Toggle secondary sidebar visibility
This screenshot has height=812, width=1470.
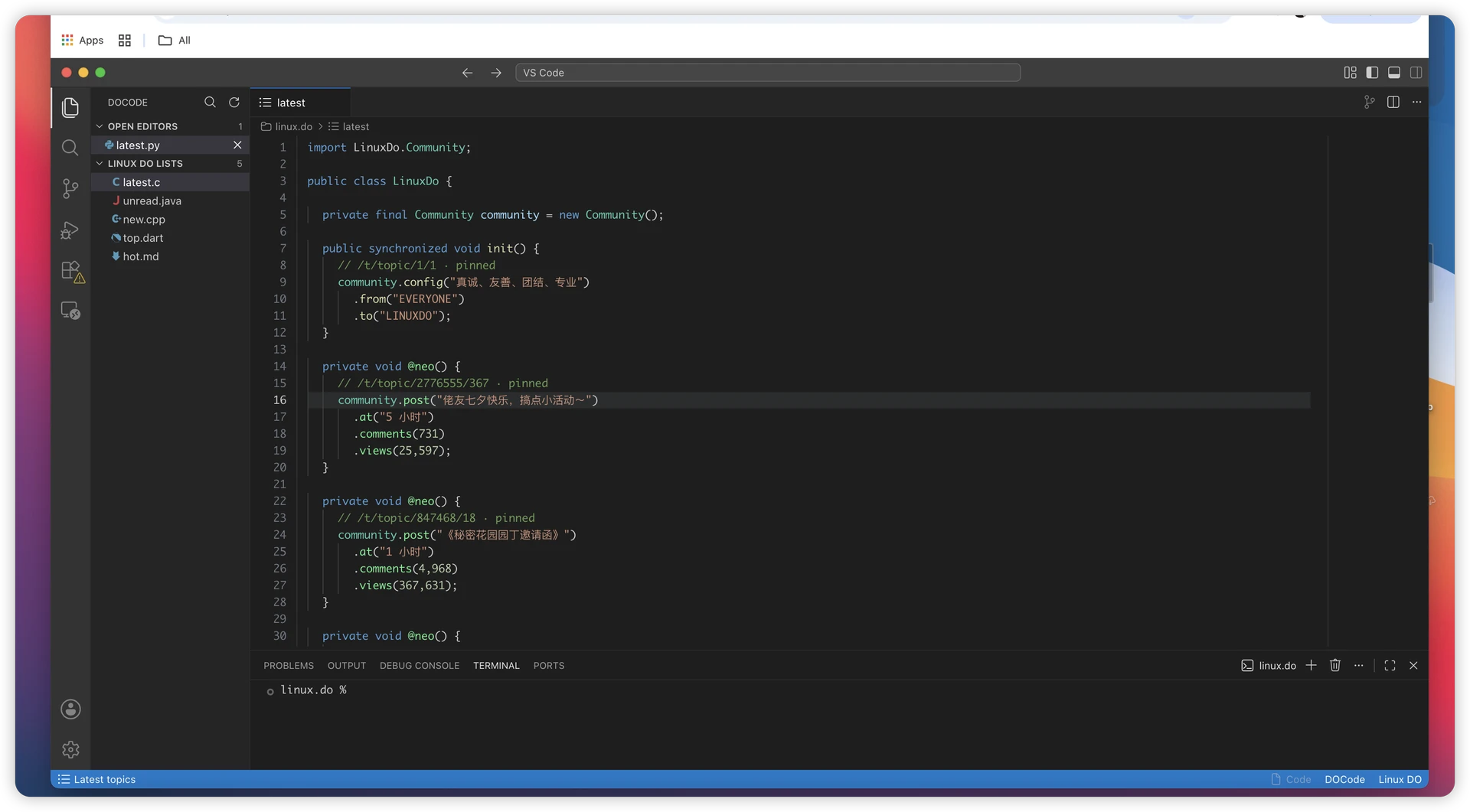pyautogui.click(x=1416, y=73)
